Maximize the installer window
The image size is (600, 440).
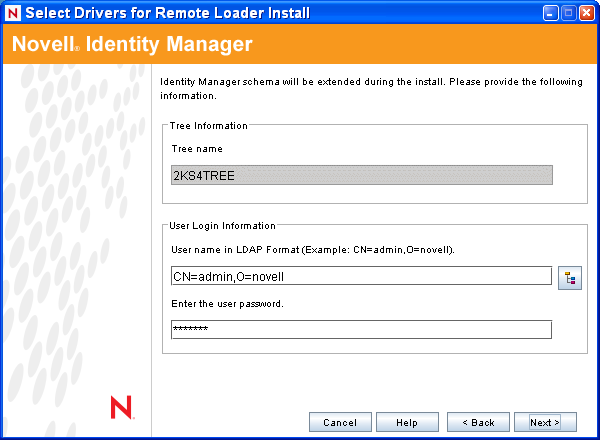[x=569, y=13]
